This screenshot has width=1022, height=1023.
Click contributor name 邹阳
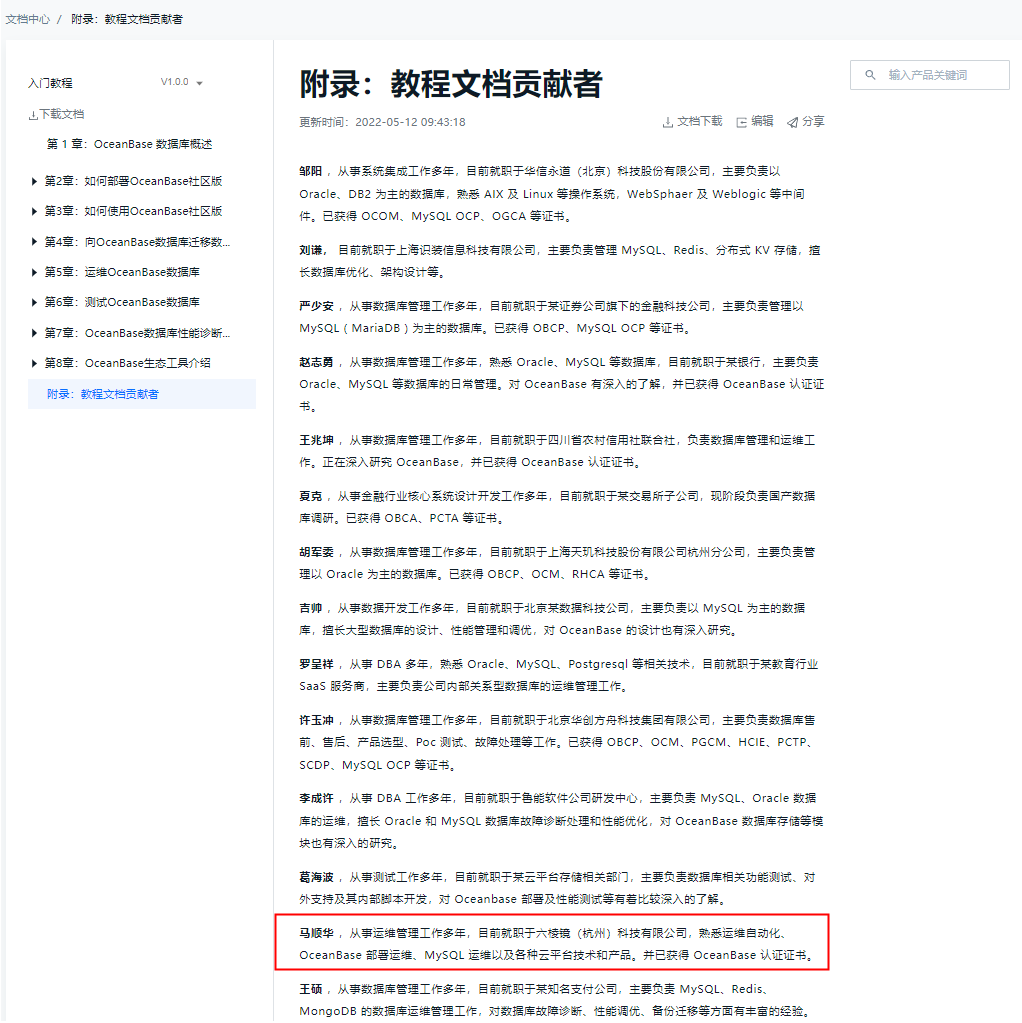pyautogui.click(x=311, y=171)
